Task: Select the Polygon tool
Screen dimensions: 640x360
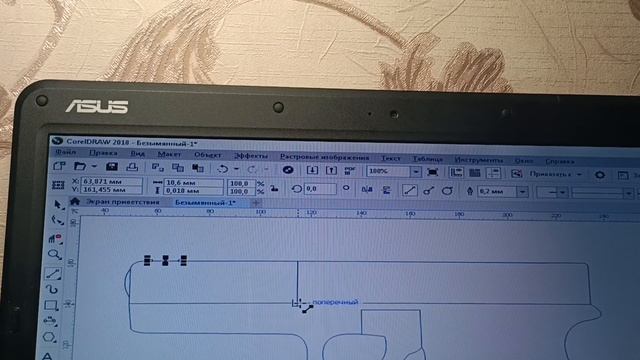Action: click(49, 337)
